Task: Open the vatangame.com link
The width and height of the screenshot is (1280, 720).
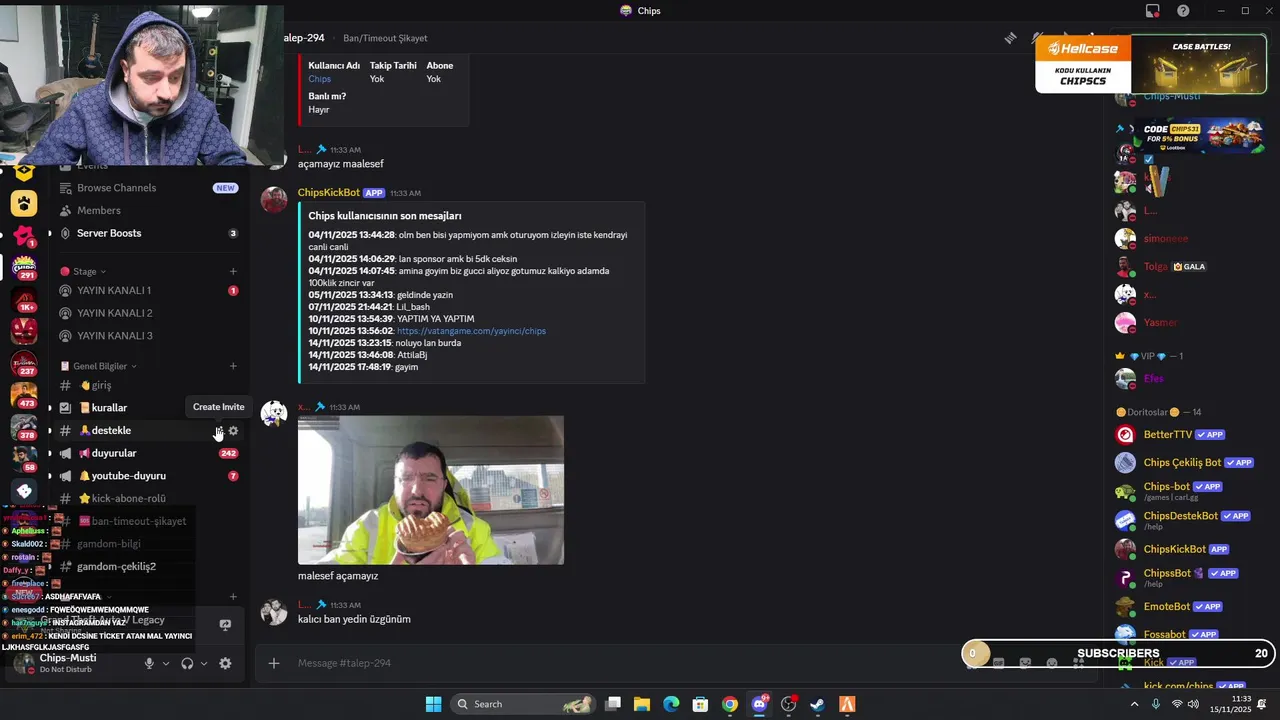Action: click(471, 331)
